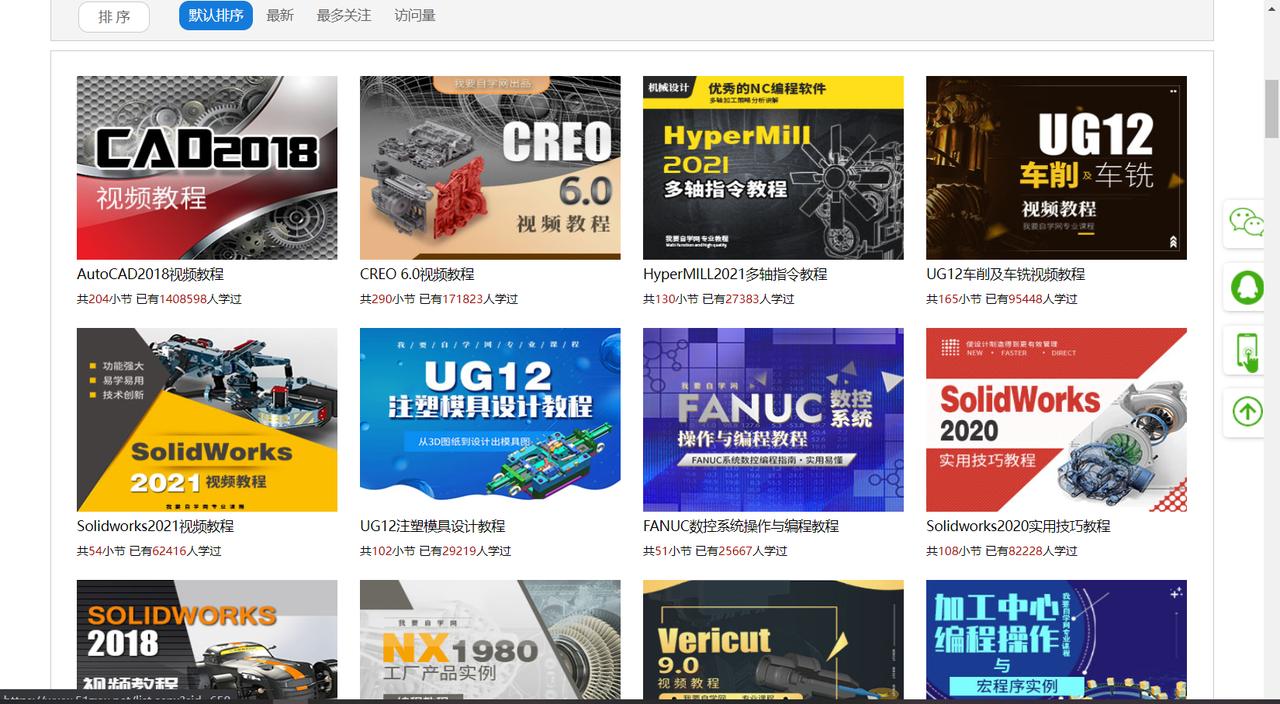Screen dimensions: 1280x704
Task: Click the UG12注塑模具设计教程 cover image
Action: click(x=489, y=419)
